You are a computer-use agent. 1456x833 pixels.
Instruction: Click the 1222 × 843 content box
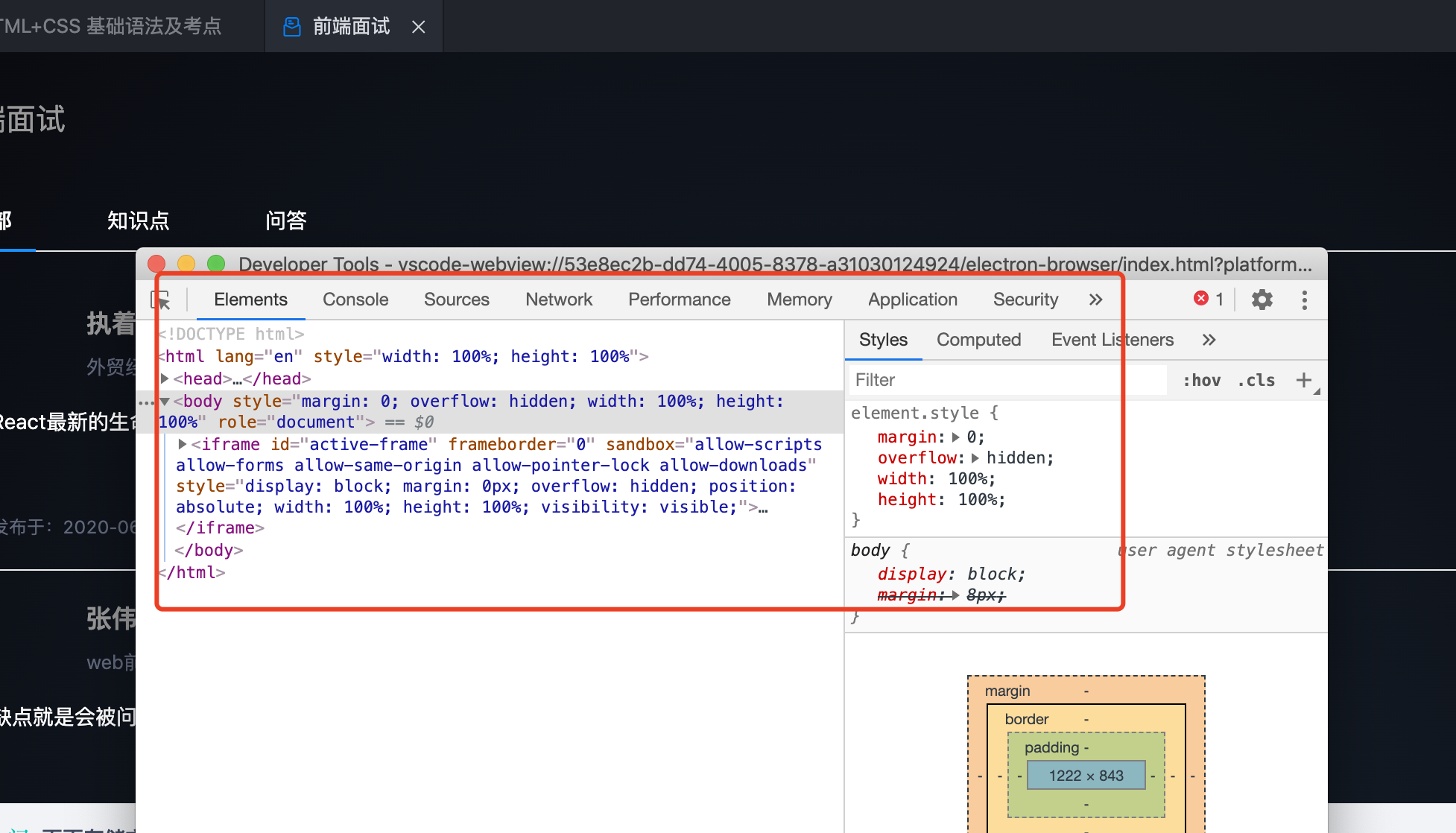[1086, 776]
